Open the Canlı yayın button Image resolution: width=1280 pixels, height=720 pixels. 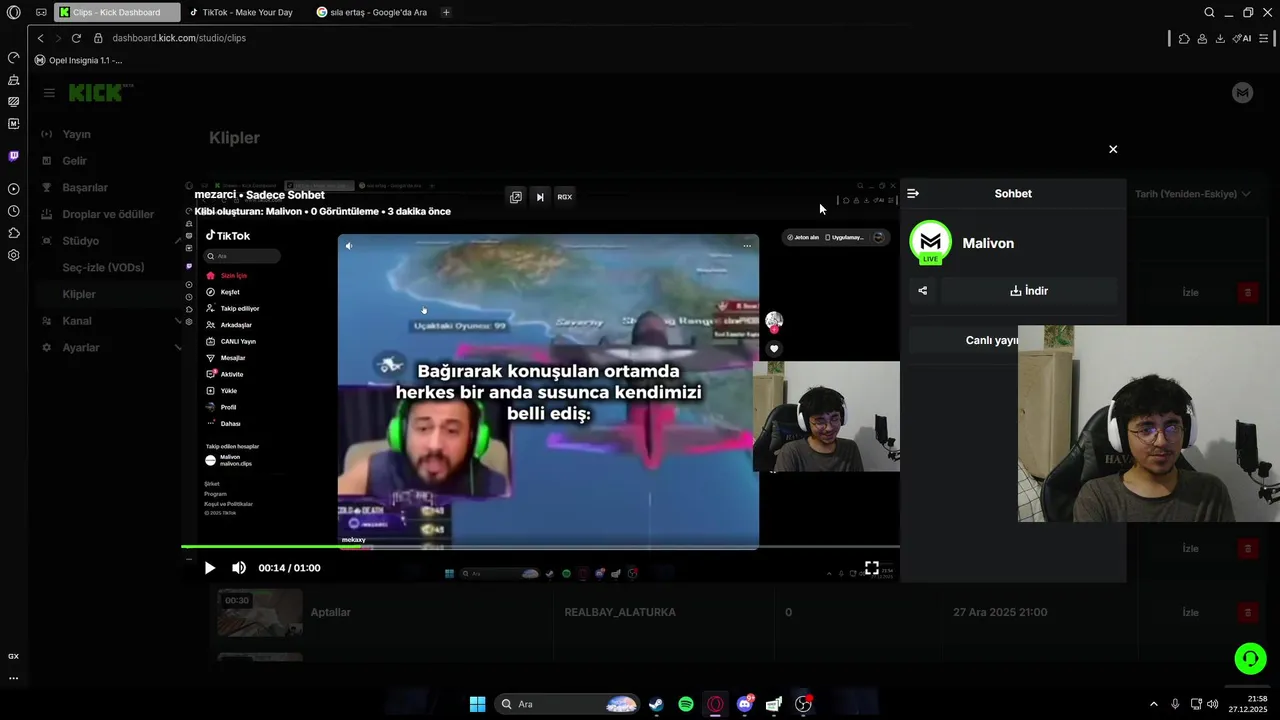coord(992,340)
